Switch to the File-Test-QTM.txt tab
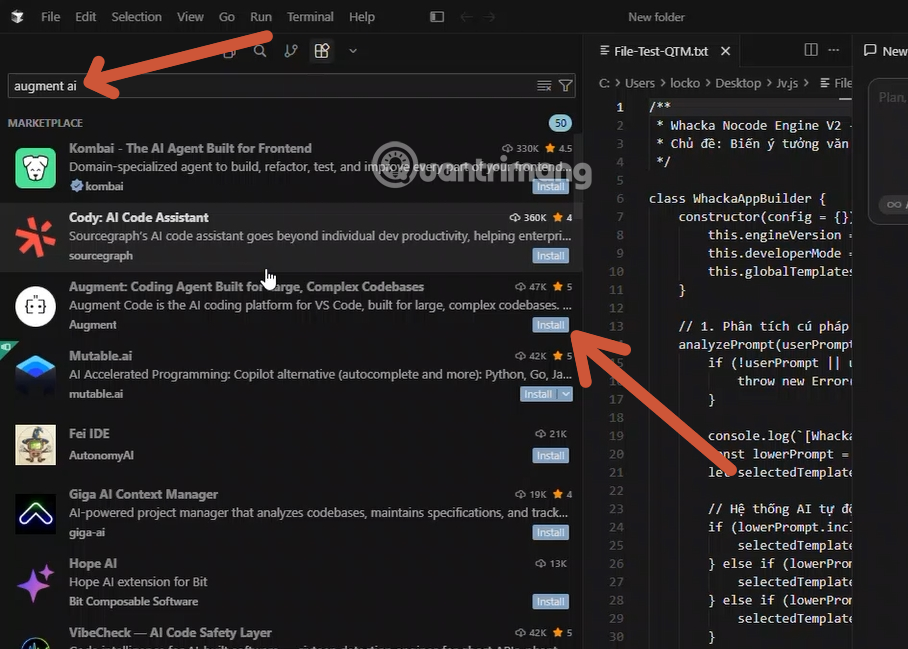Image resolution: width=908 pixels, height=649 pixels. (x=661, y=51)
